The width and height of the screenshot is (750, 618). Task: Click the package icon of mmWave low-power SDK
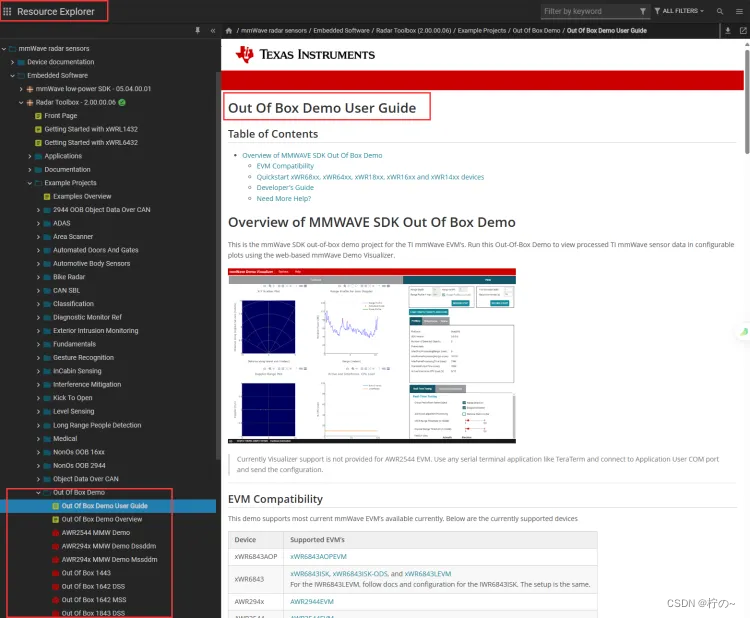[30, 89]
